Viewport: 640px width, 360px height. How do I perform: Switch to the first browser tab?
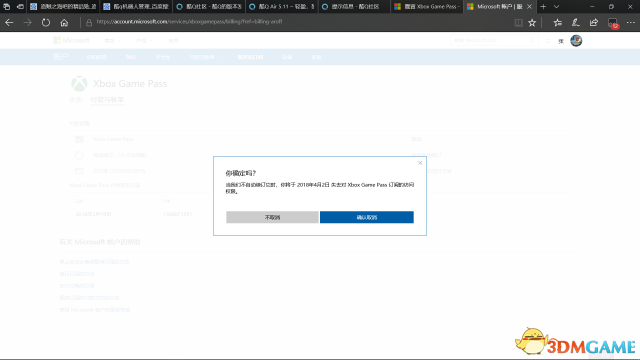[64, 7]
